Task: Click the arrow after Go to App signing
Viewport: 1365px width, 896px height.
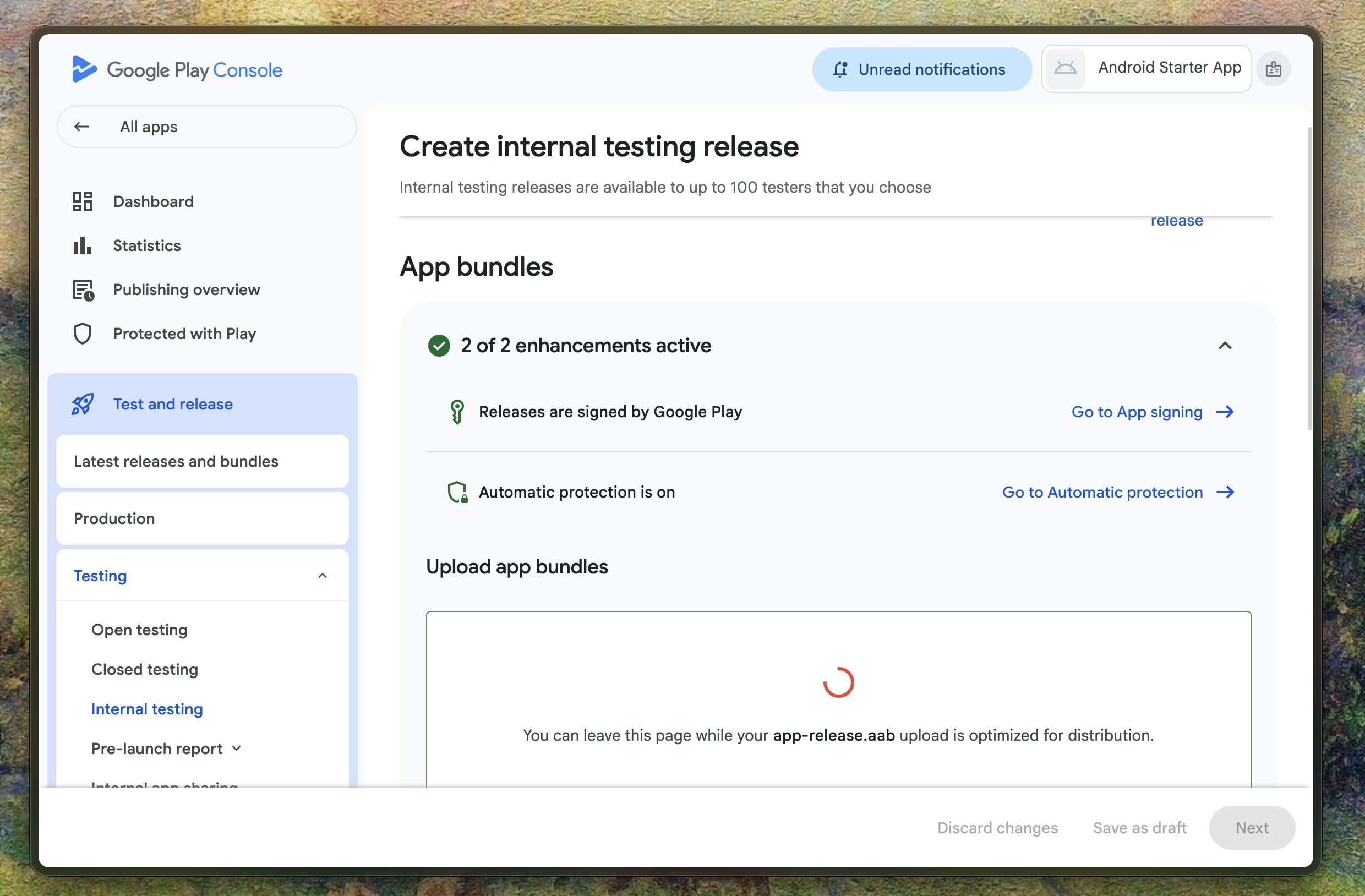Action: (x=1225, y=412)
